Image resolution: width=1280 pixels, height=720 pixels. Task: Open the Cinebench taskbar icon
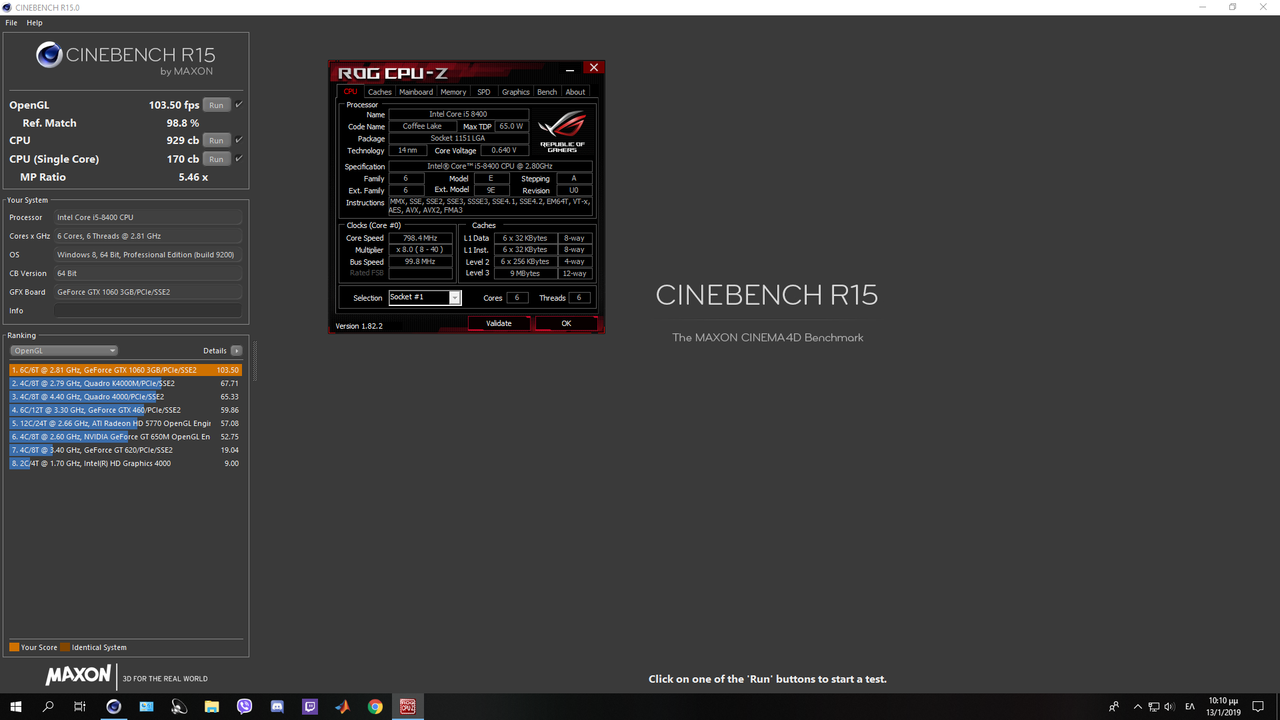pyautogui.click(x=114, y=707)
